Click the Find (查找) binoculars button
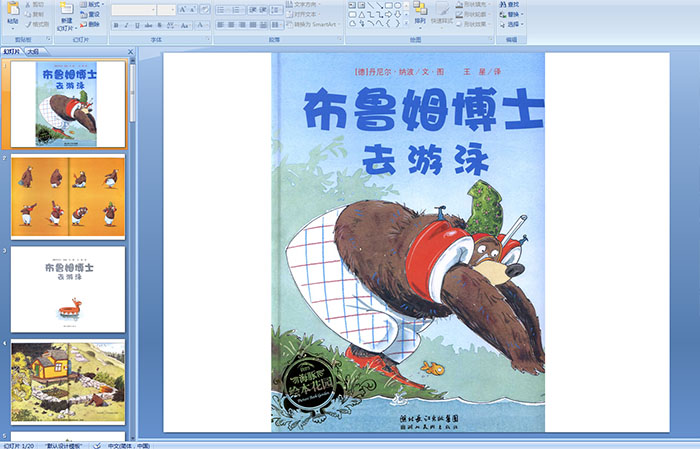The height and width of the screenshot is (449, 700). (509, 4)
